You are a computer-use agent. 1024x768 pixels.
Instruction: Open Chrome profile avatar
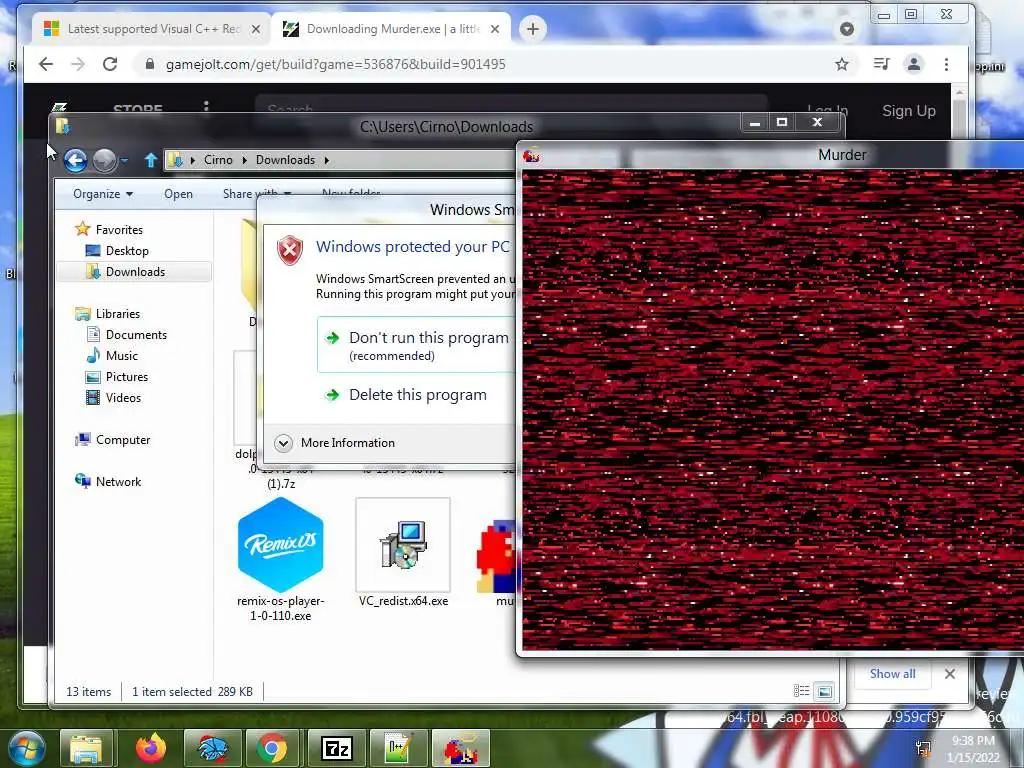point(914,64)
